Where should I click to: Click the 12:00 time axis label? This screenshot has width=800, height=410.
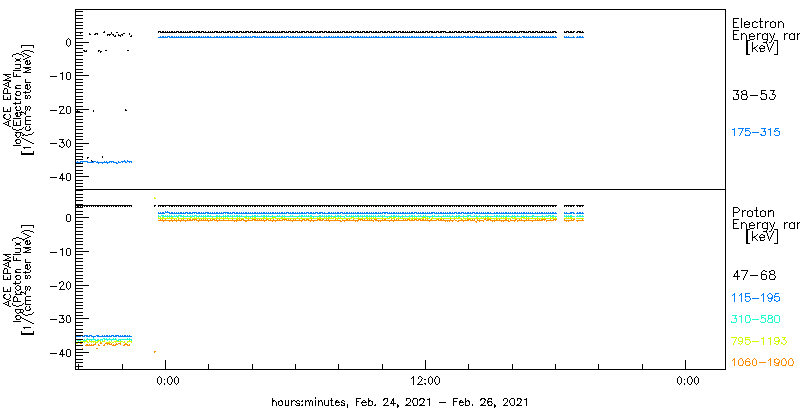pos(426,381)
